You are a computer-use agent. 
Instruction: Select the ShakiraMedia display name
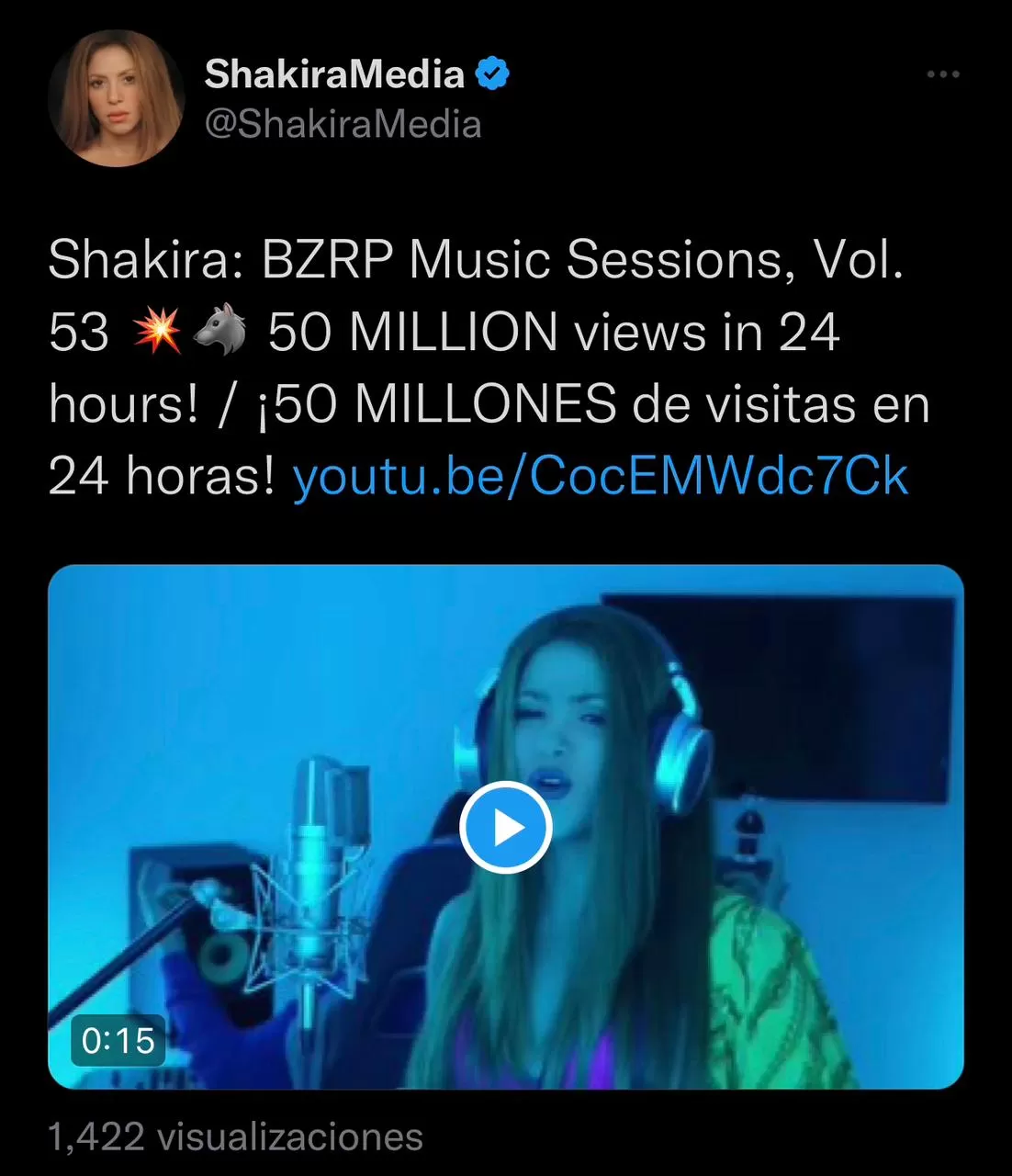click(334, 73)
